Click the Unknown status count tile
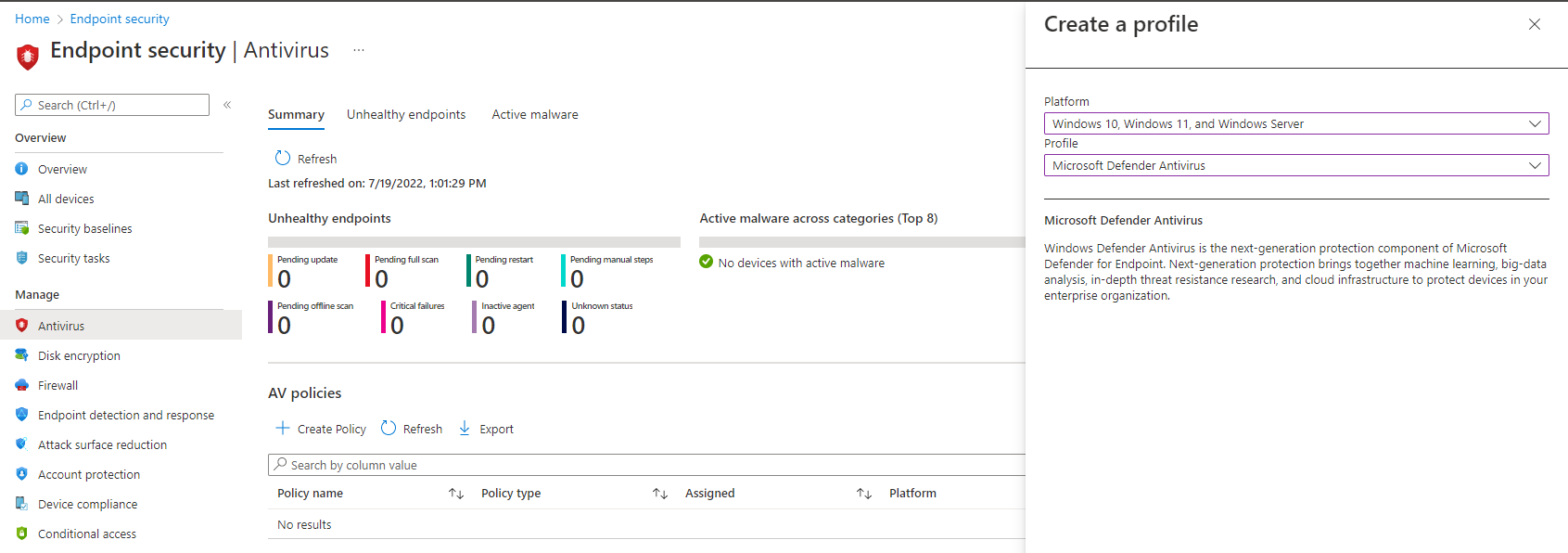 pos(598,317)
